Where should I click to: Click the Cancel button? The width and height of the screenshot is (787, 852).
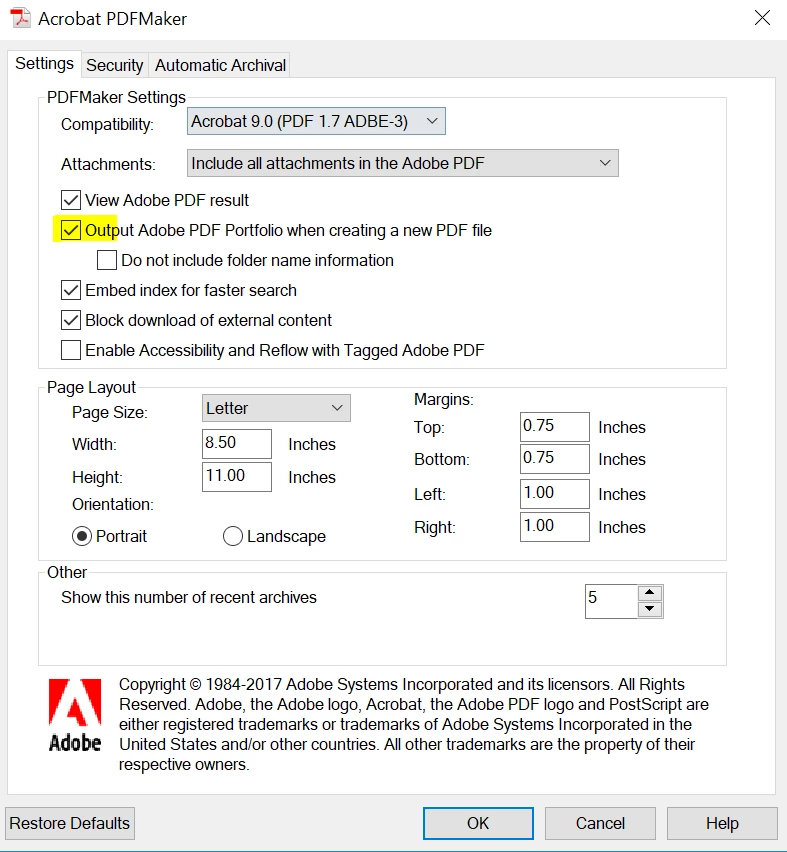(x=600, y=823)
